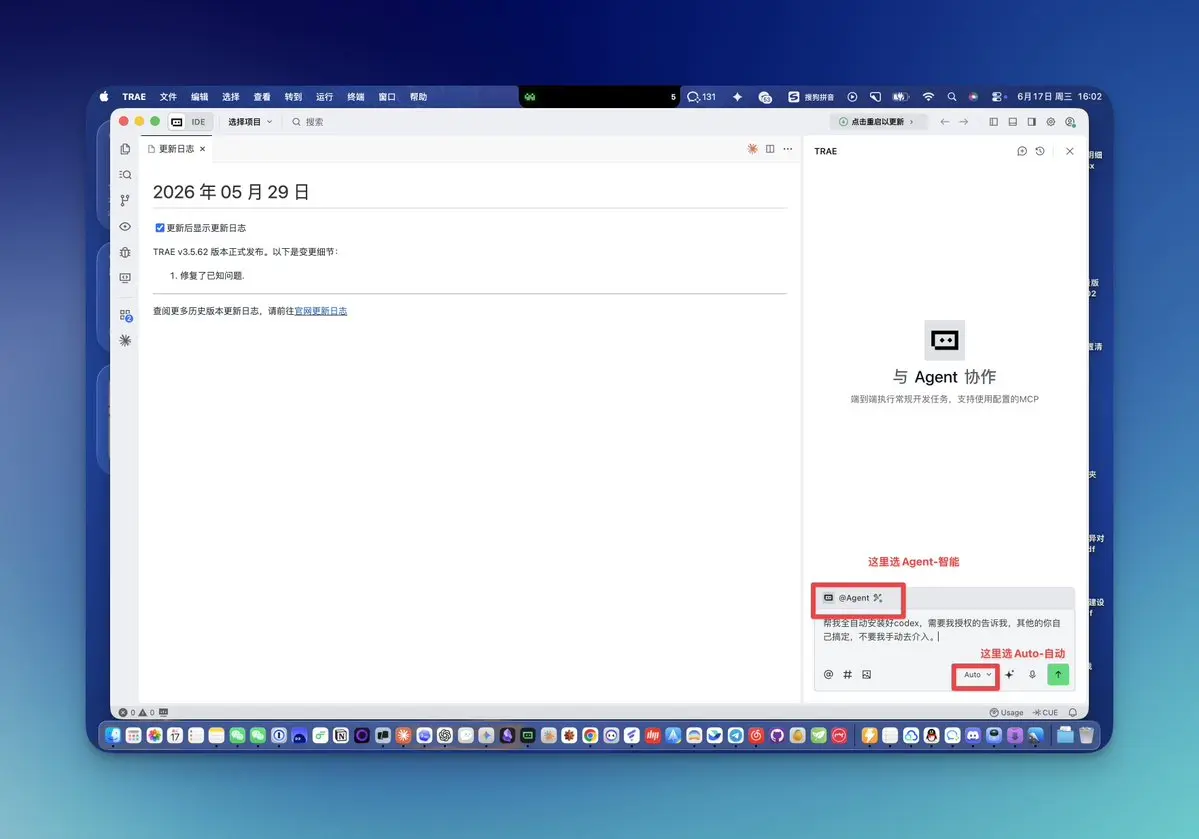Close the TRAE chat panel
Viewport: 1199px width, 839px height.
(1070, 151)
